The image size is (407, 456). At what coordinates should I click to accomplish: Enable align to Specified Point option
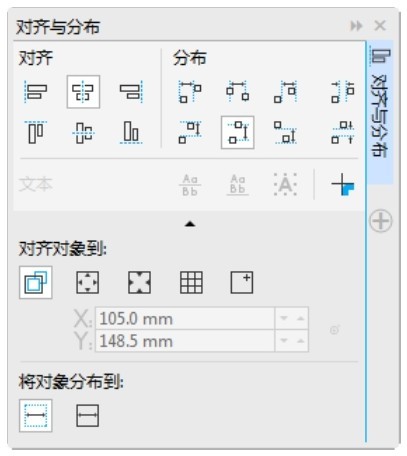(x=242, y=282)
